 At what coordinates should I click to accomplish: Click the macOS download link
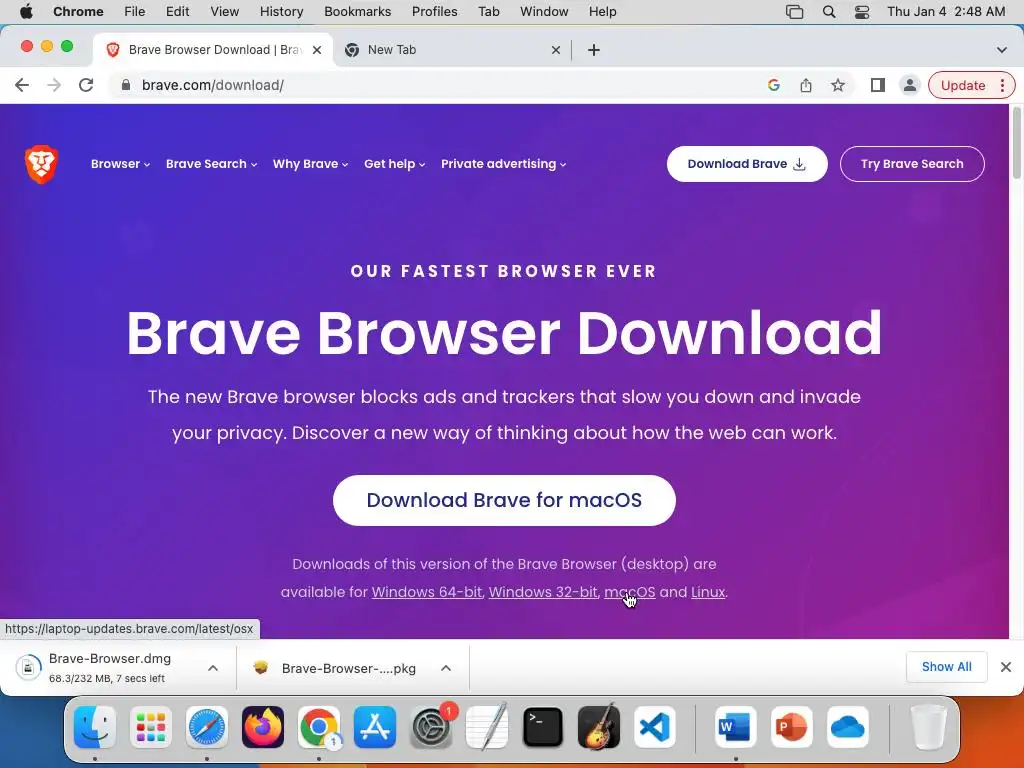(630, 592)
